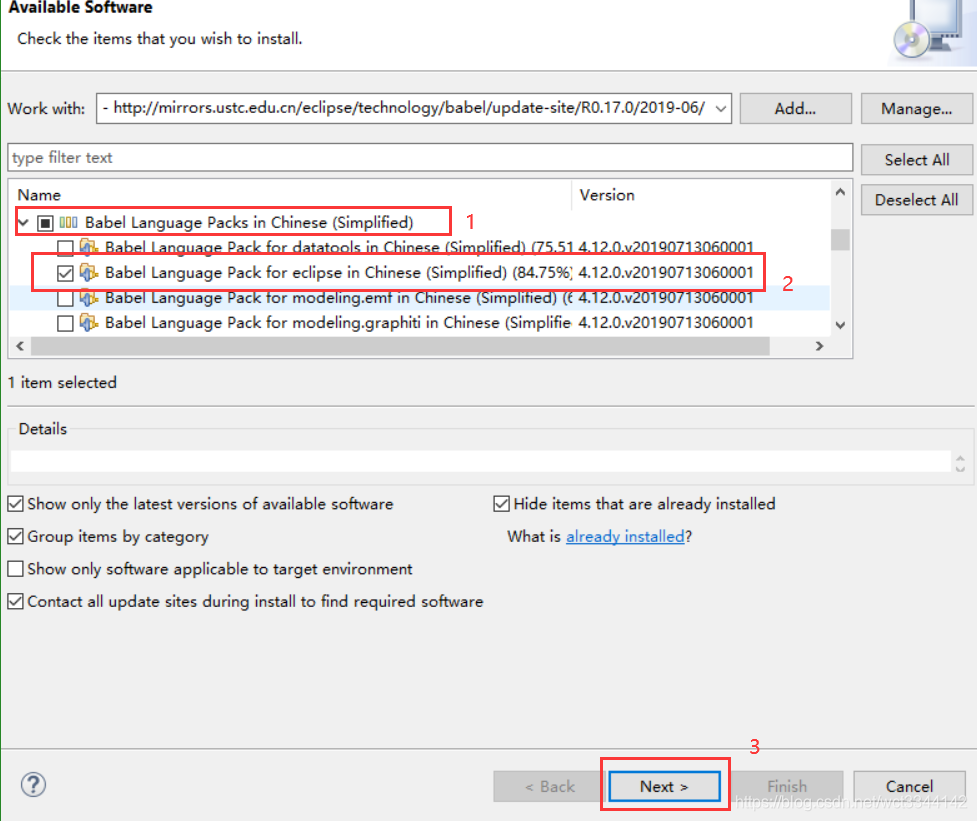
Task: Select the datatools language pack row text
Action: [338, 247]
